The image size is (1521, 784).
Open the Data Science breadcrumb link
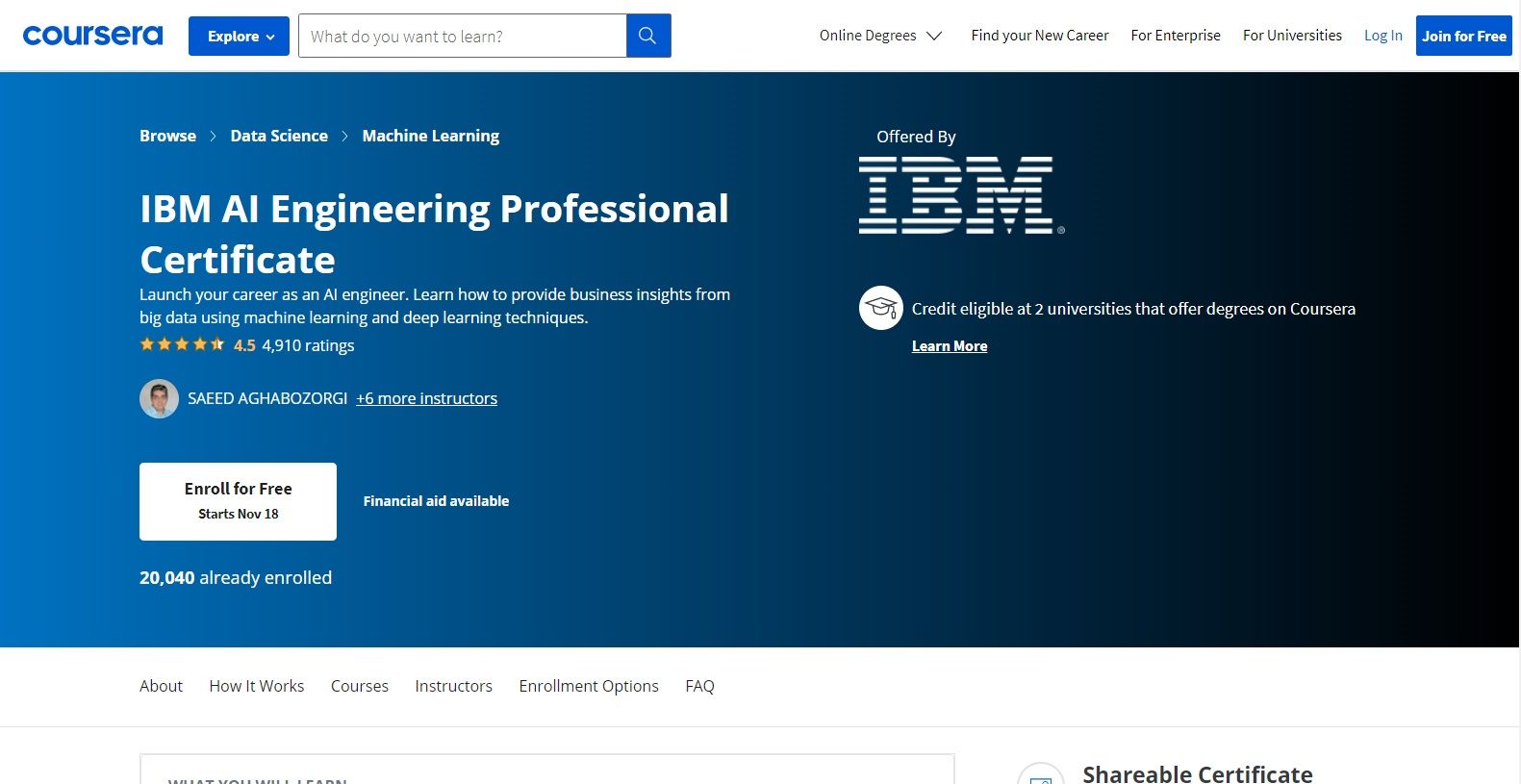[279, 136]
